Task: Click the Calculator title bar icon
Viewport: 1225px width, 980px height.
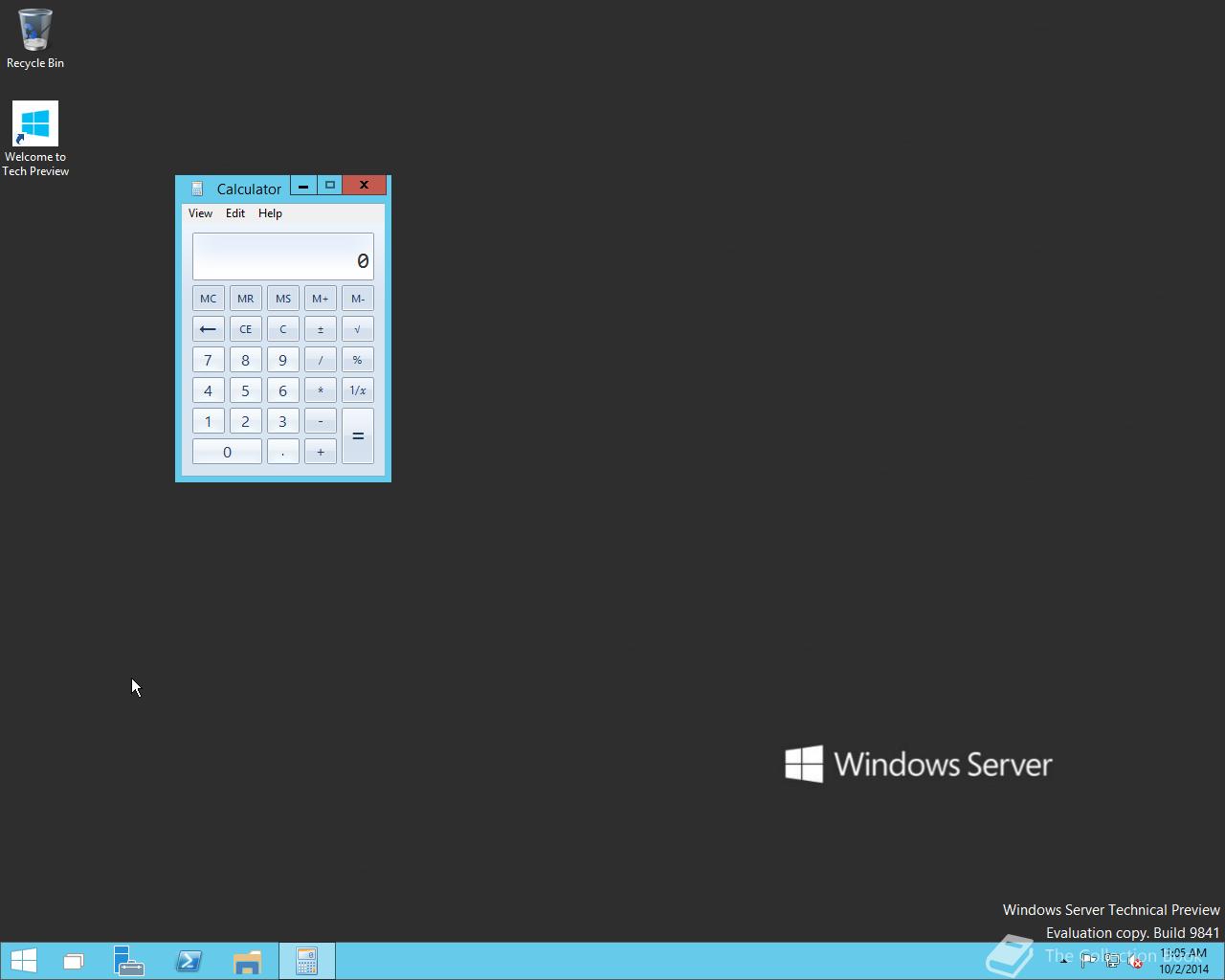Action: tap(197, 189)
